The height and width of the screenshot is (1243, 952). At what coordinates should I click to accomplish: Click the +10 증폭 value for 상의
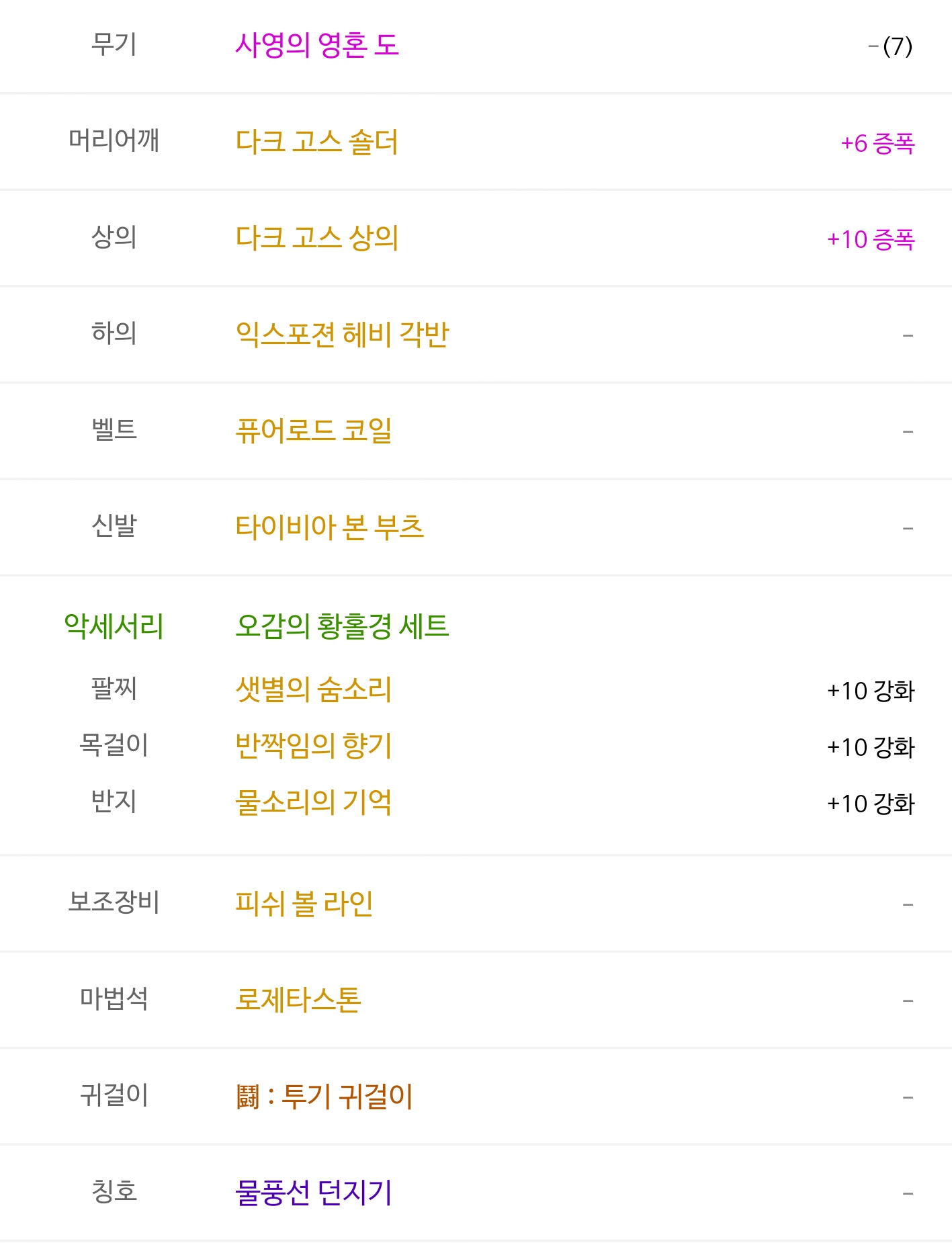coord(871,239)
